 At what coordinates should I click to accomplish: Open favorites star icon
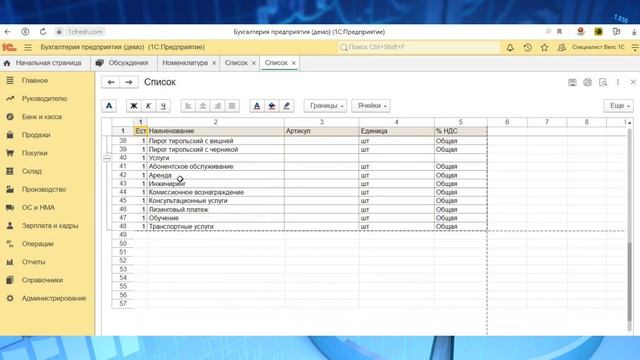pos(544,47)
